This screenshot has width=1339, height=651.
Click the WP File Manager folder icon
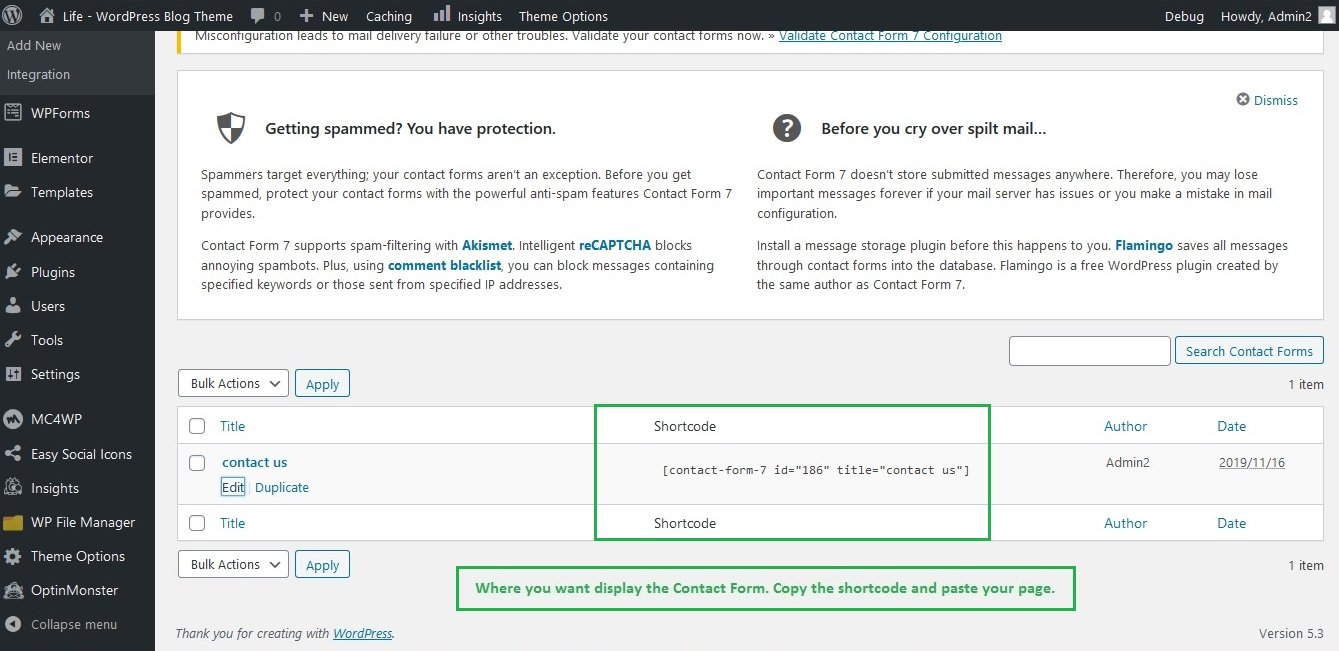pyautogui.click(x=13, y=522)
